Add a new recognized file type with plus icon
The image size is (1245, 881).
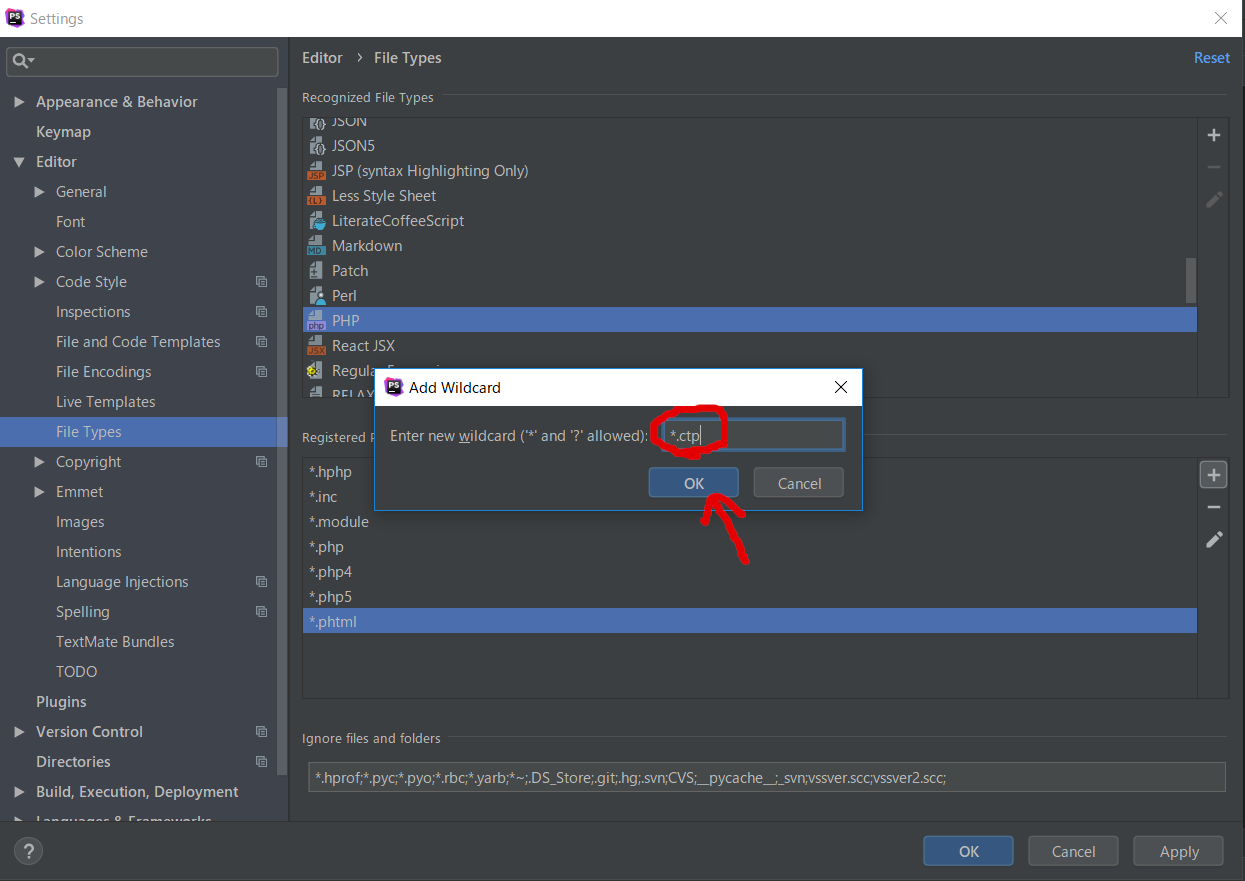point(1214,135)
